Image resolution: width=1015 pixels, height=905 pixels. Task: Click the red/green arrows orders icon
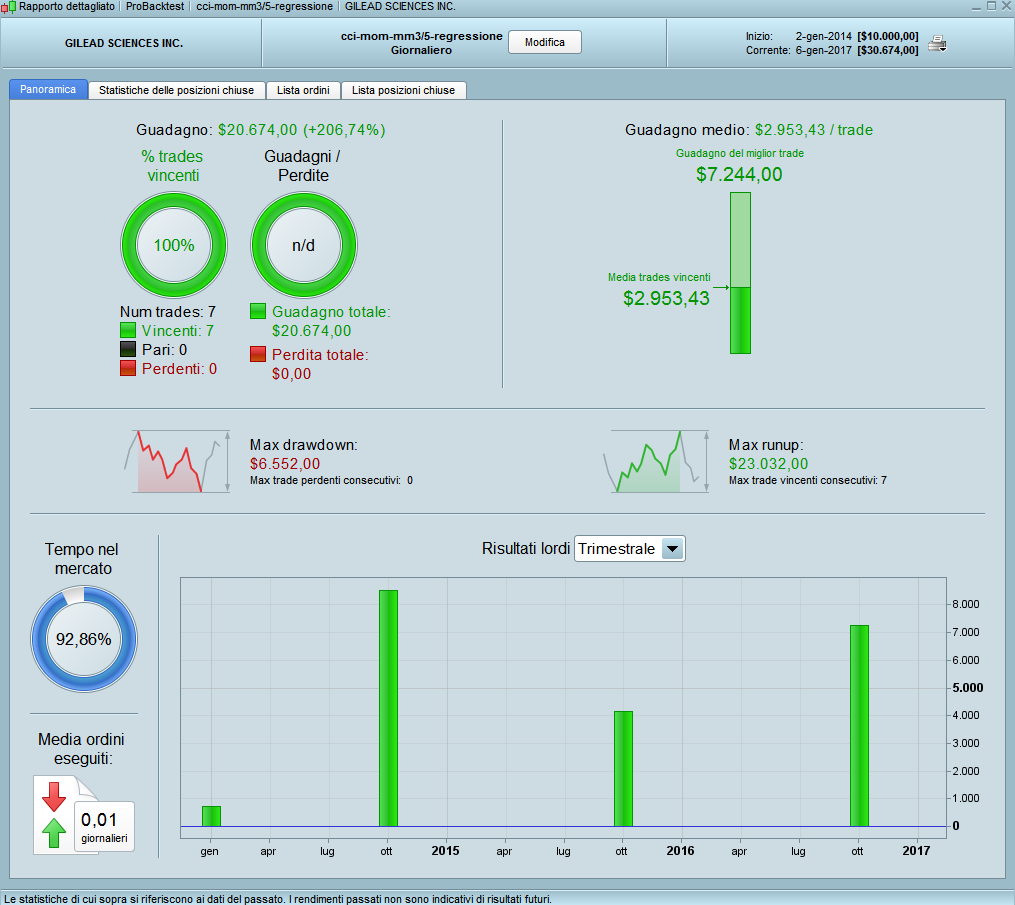[54, 815]
